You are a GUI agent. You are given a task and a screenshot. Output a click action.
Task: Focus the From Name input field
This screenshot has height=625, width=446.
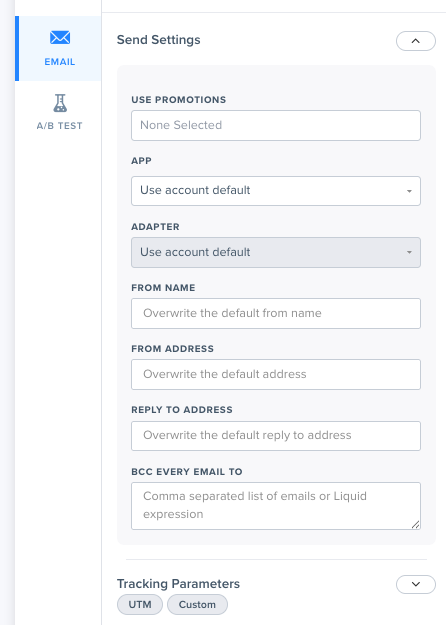click(x=276, y=313)
